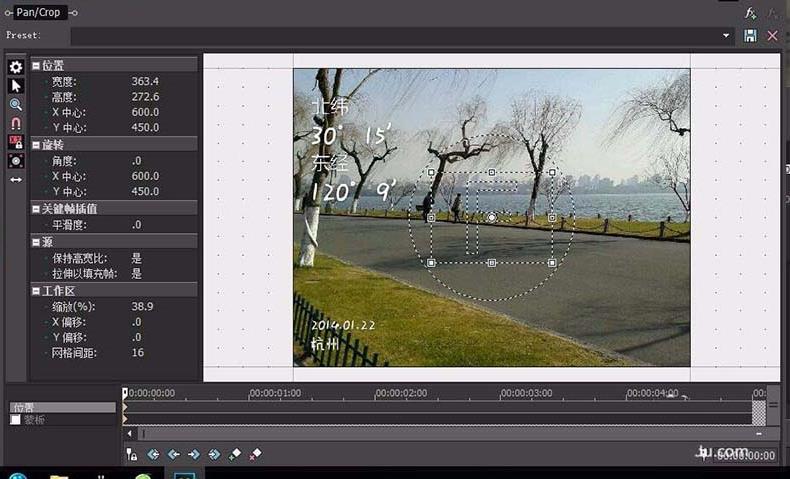Click the 角度 value .0

click(x=137, y=161)
